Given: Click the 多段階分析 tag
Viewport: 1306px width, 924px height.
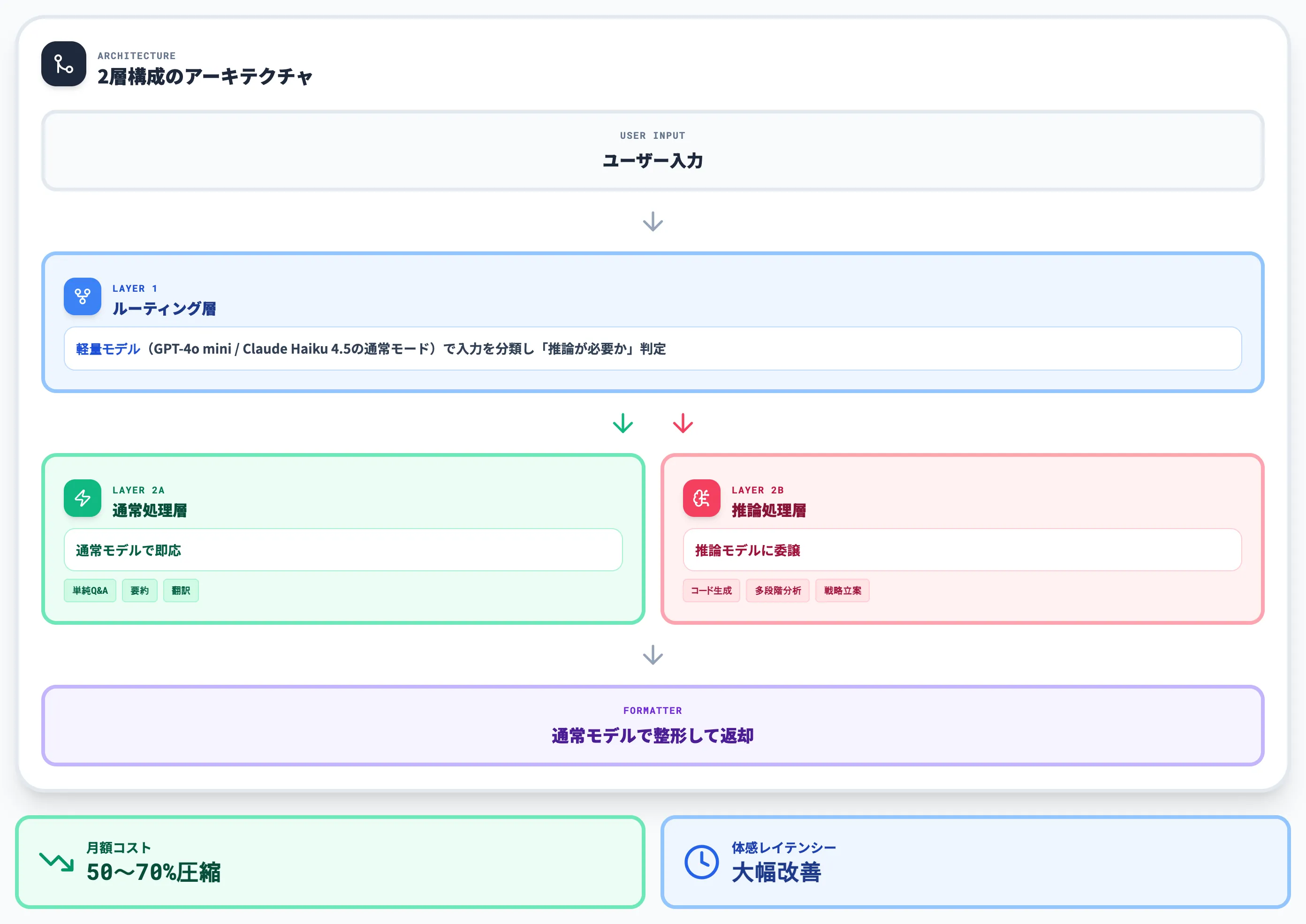Looking at the screenshot, I should pos(777,591).
